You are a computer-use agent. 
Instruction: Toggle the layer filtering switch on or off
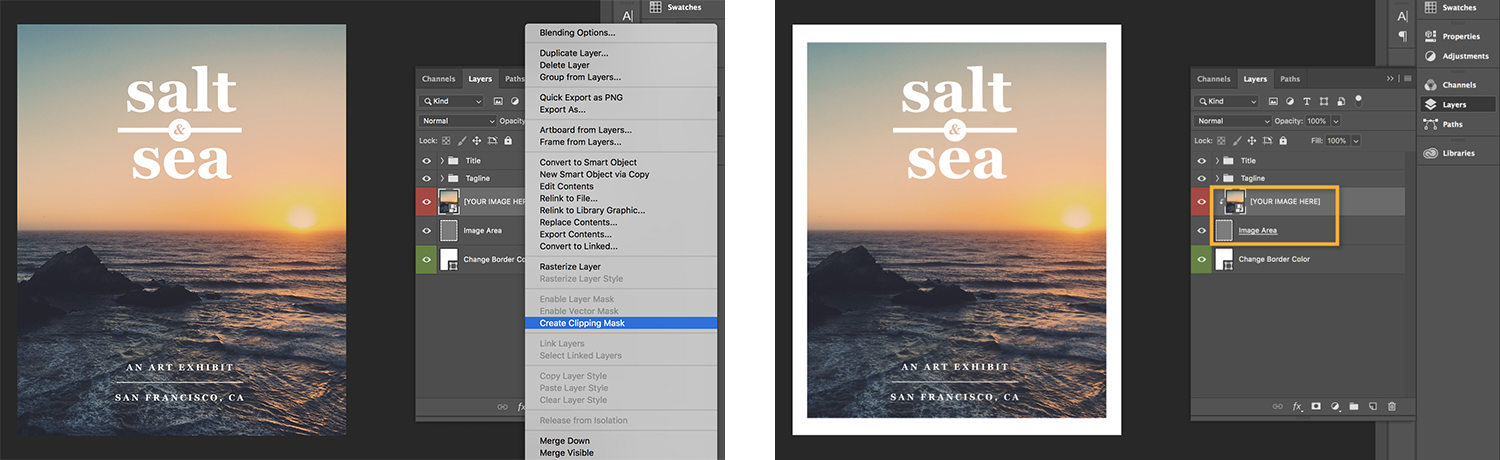pos(1359,100)
